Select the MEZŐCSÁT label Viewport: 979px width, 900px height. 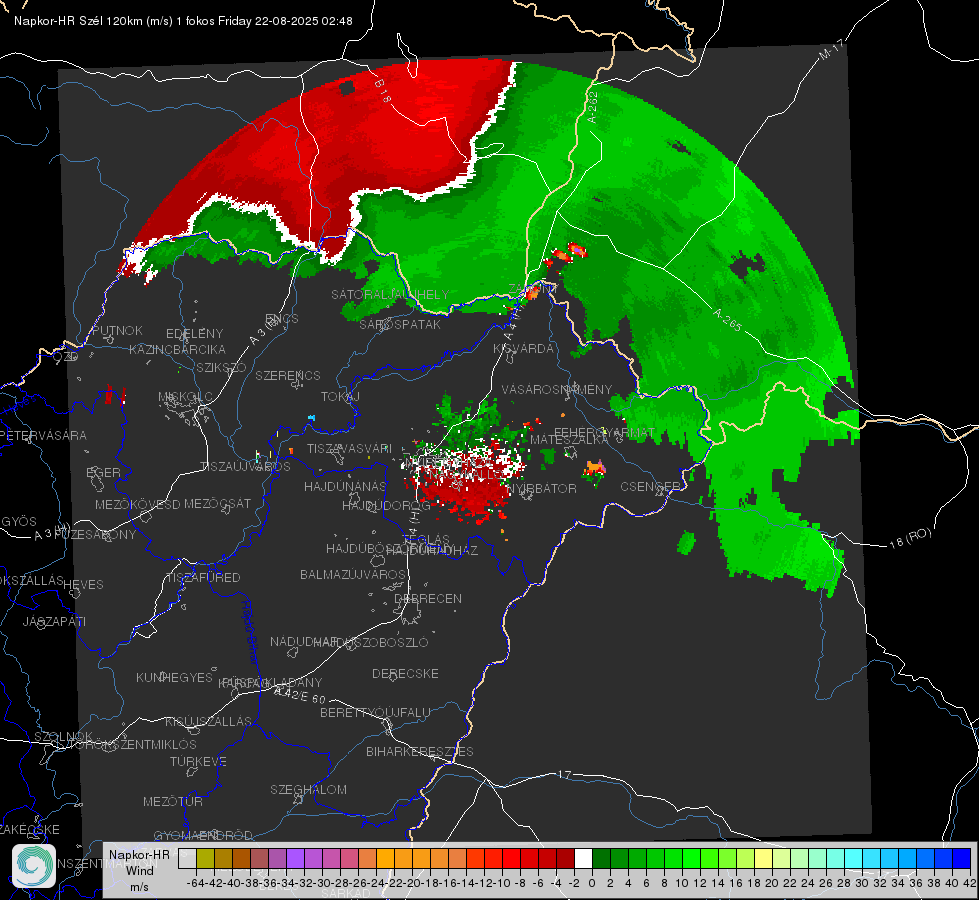click(x=217, y=503)
